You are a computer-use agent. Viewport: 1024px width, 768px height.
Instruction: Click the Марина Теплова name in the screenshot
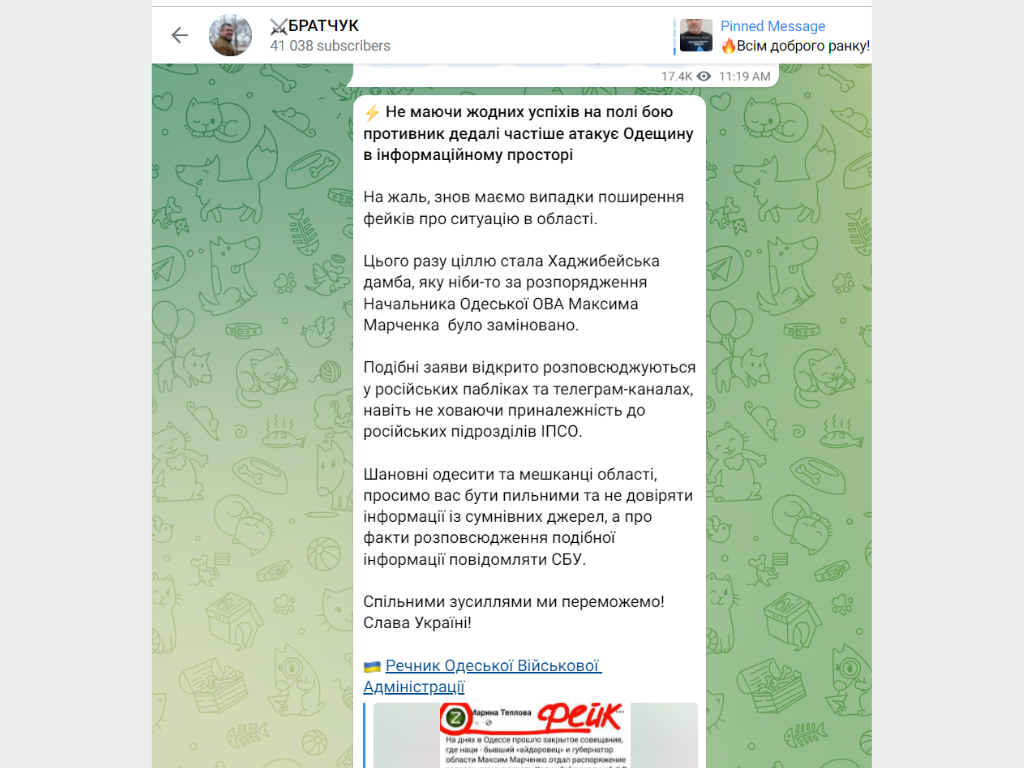point(502,712)
